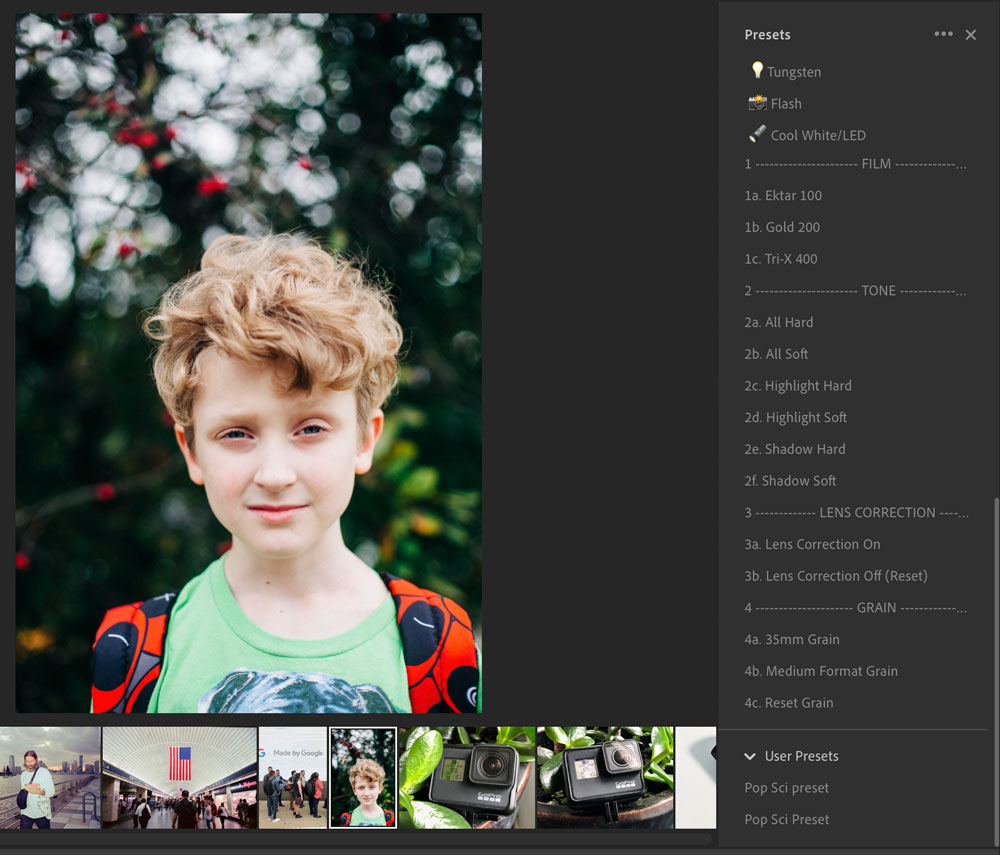Viewport: 1000px width, 855px height.
Task: Collapse the User Presets section
Action: point(751,757)
